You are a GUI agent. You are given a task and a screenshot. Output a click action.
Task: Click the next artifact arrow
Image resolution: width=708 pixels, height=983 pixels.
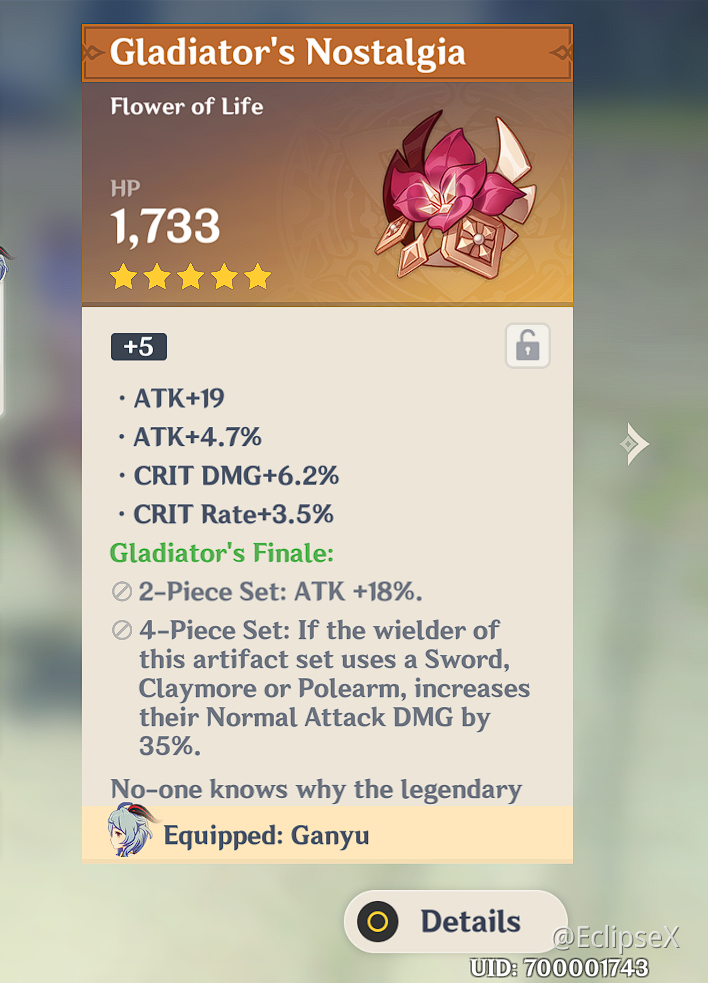pos(635,444)
